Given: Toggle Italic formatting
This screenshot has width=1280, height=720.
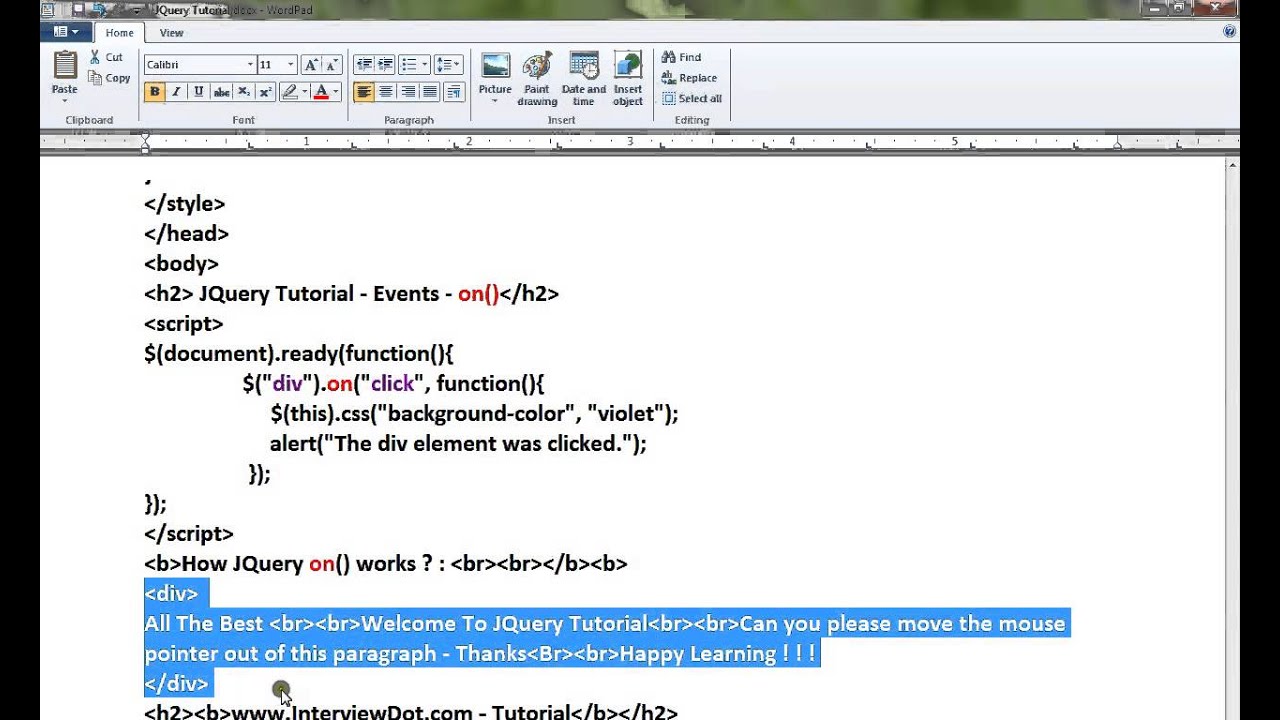Looking at the screenshot, I should [176, 92].
